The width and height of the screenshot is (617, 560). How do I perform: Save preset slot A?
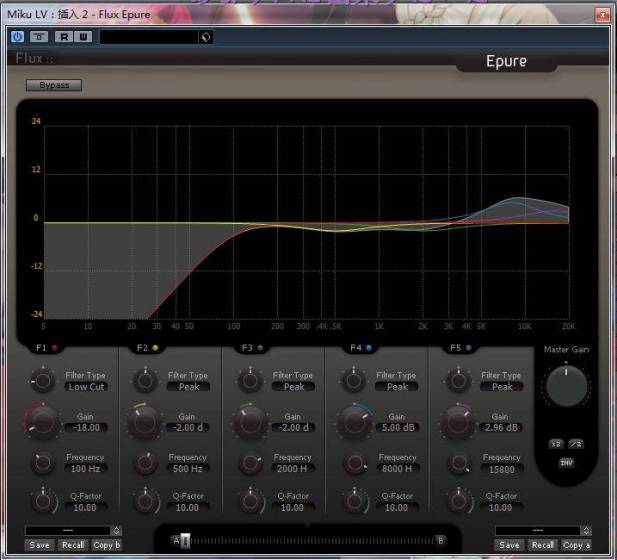pos(40,545)
